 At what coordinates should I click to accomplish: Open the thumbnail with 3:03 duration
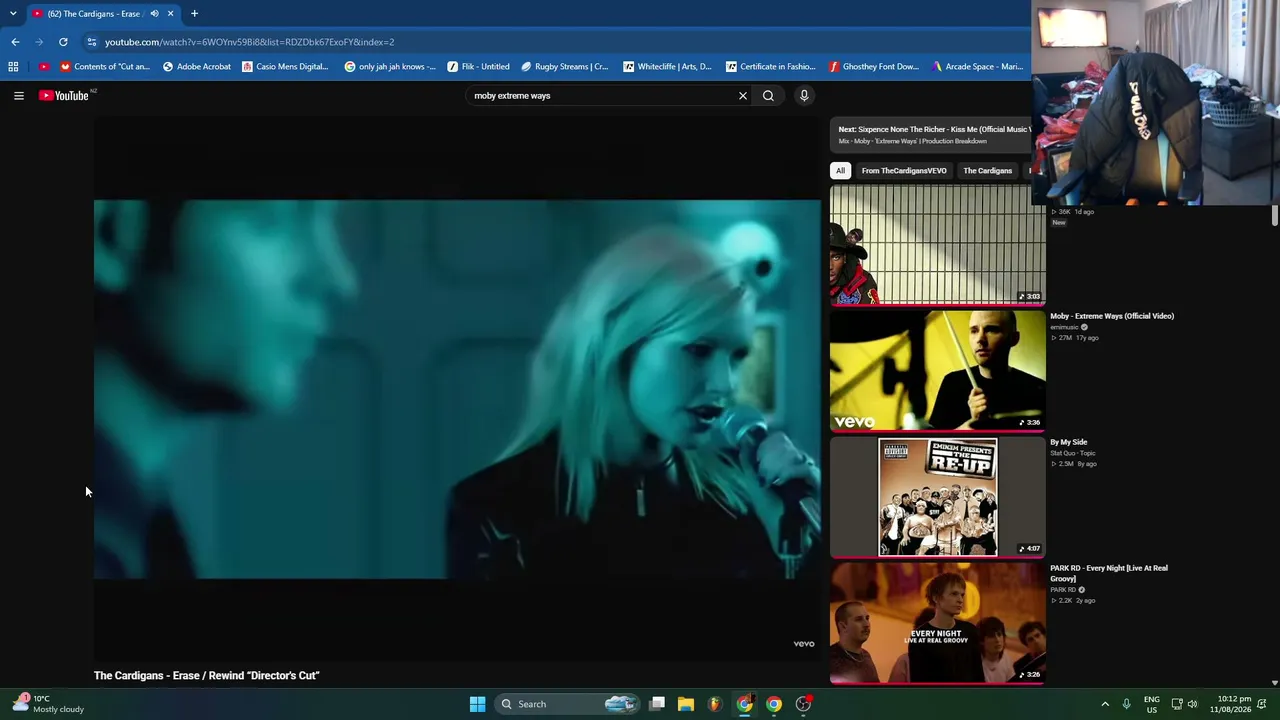(x=938, y=245)
